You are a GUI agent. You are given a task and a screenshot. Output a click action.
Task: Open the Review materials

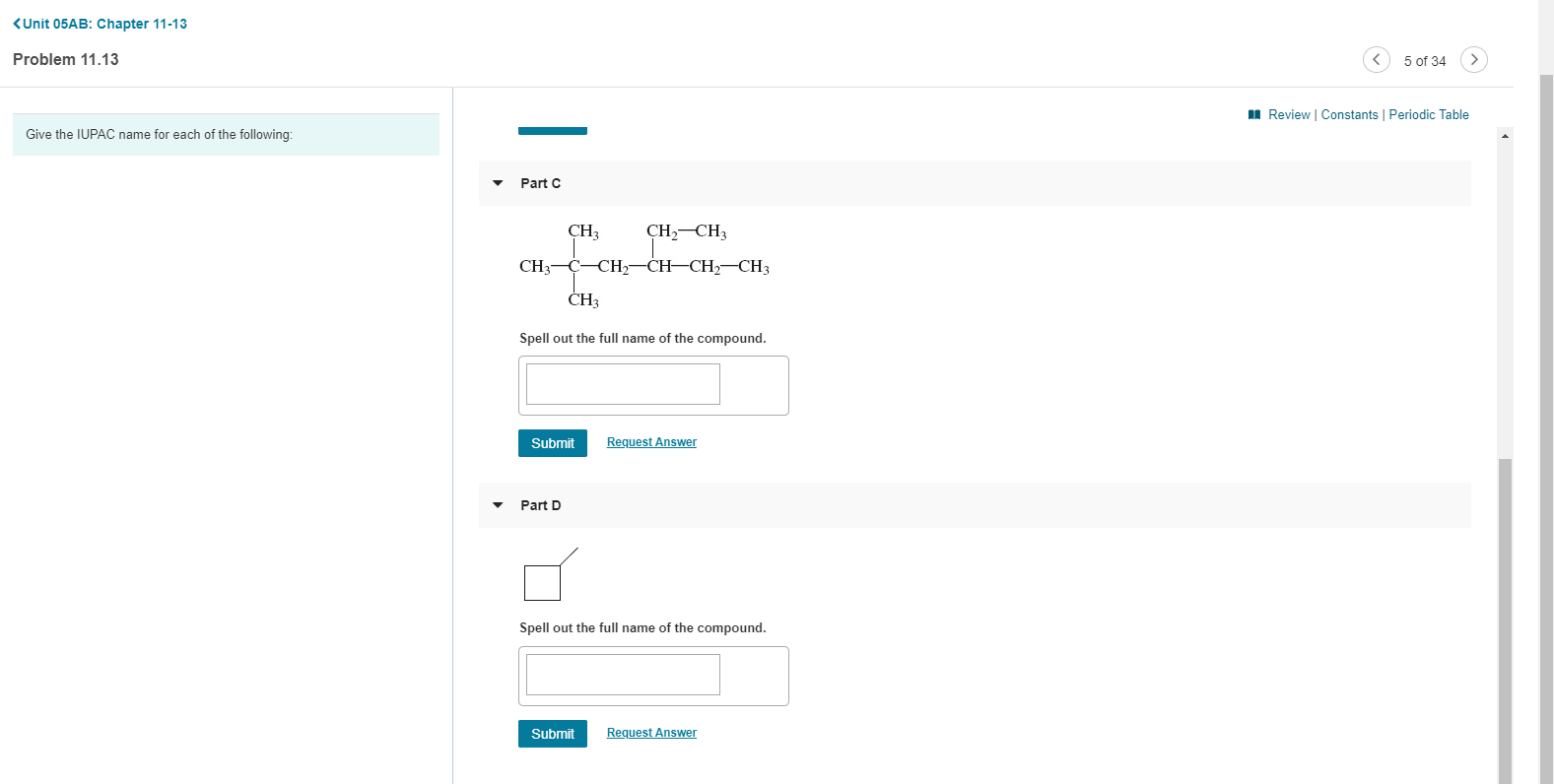(1287, 114)
